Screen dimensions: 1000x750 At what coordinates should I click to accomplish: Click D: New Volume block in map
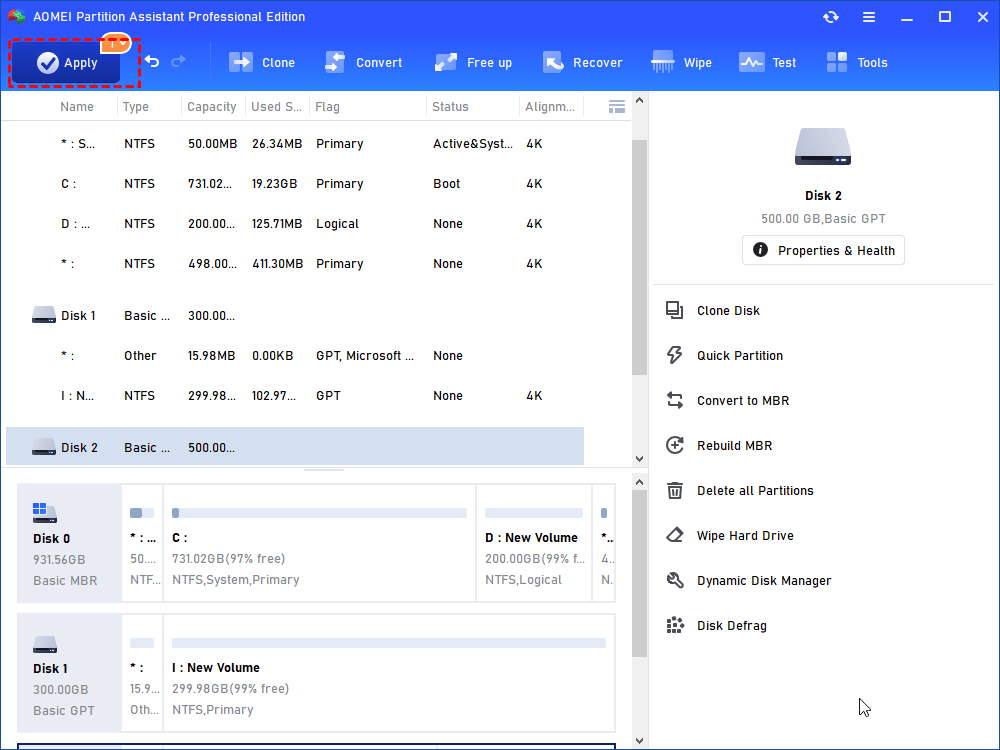[534, 543]
